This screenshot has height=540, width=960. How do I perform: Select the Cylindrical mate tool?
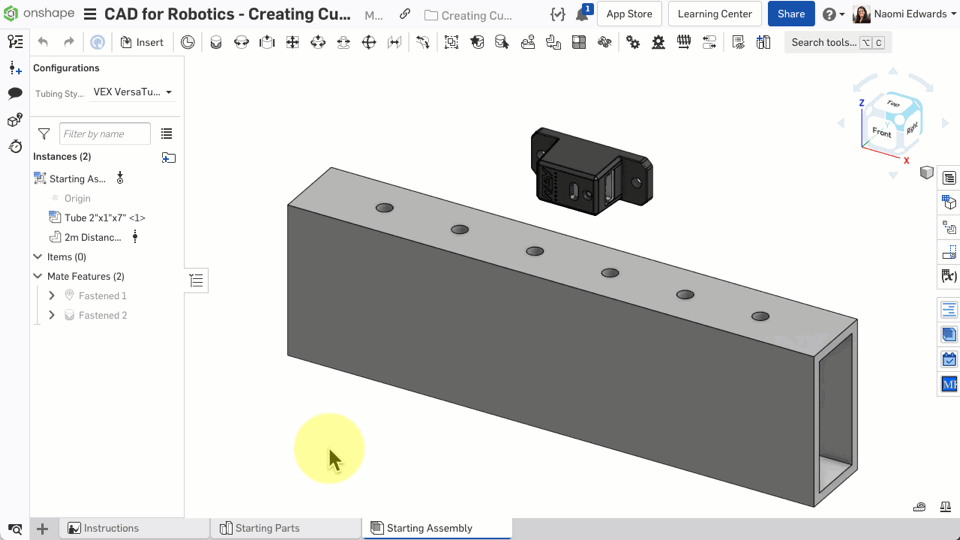(318, 42)
